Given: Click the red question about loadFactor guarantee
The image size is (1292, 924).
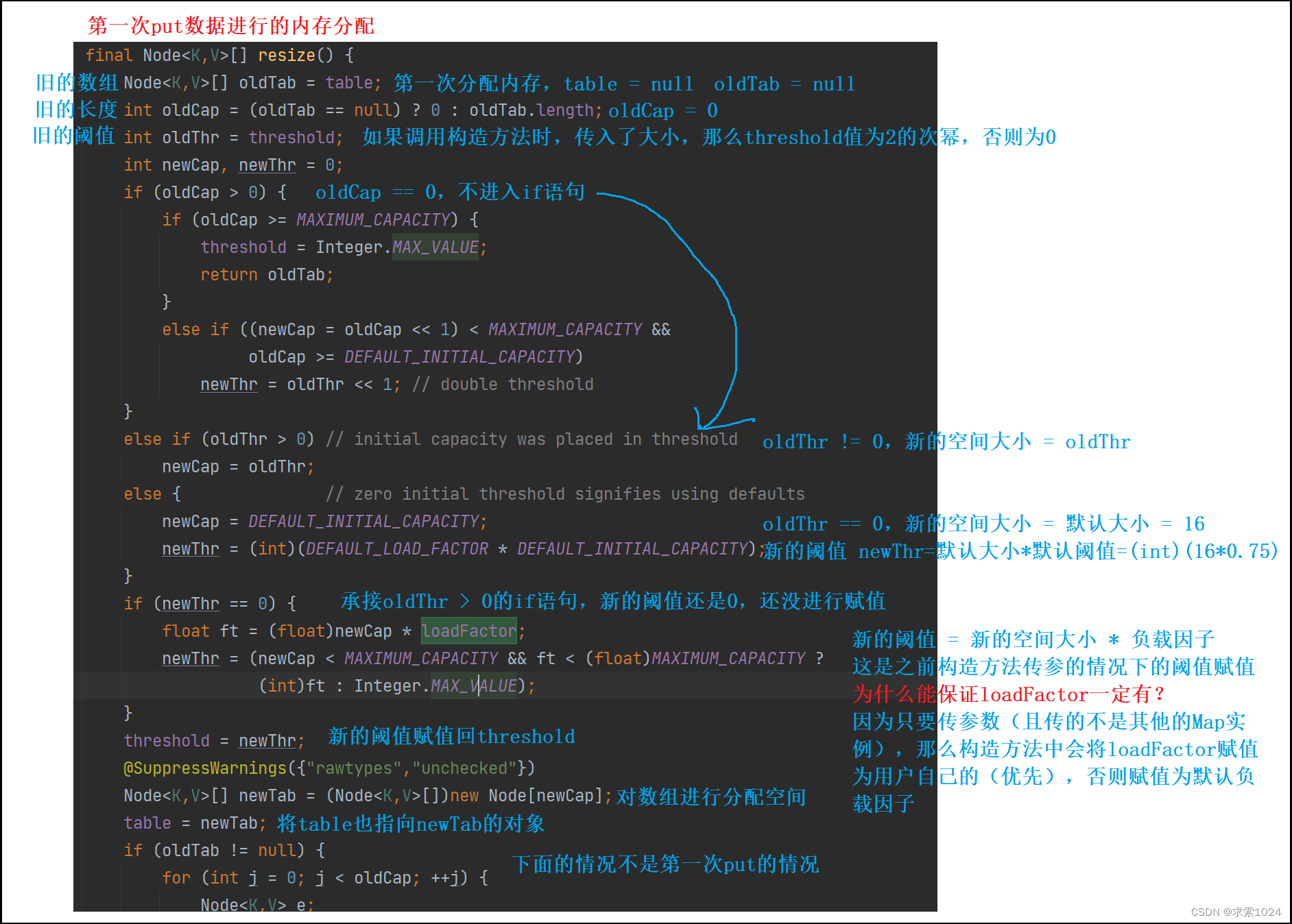Looking at the screenshot, I should click(1008, 694).
